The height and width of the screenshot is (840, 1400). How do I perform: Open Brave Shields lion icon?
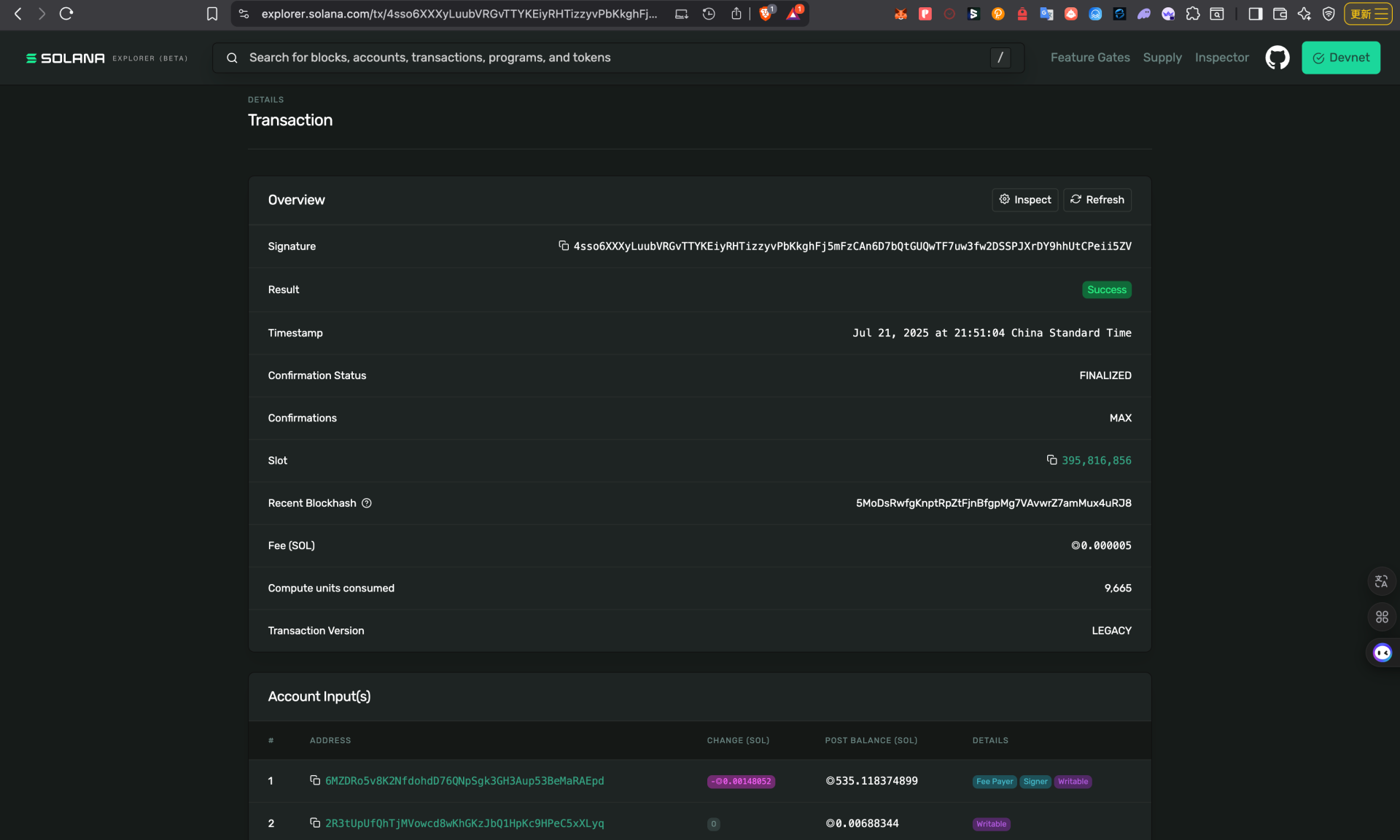pos(766,14)
